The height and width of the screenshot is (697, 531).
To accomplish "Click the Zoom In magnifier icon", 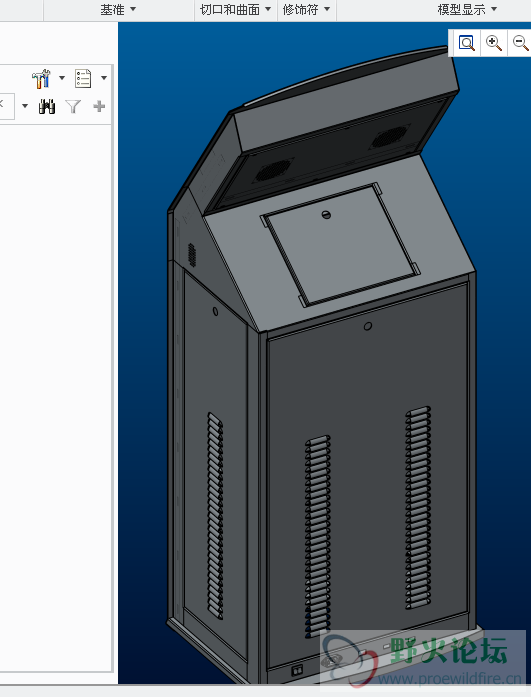I will click(494, 43).
